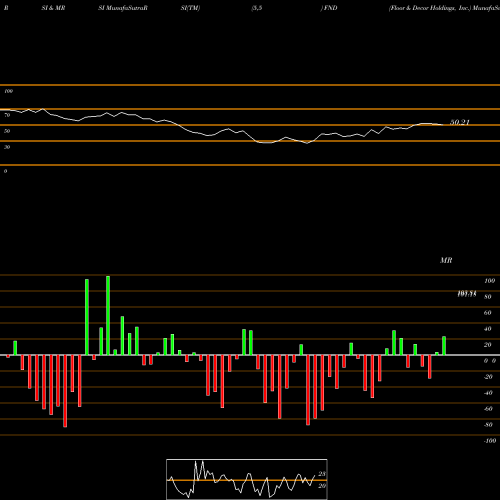Select the 28 label in the mini chart
This screenshot has height=500, width=500.
click(x=322, y=474)
